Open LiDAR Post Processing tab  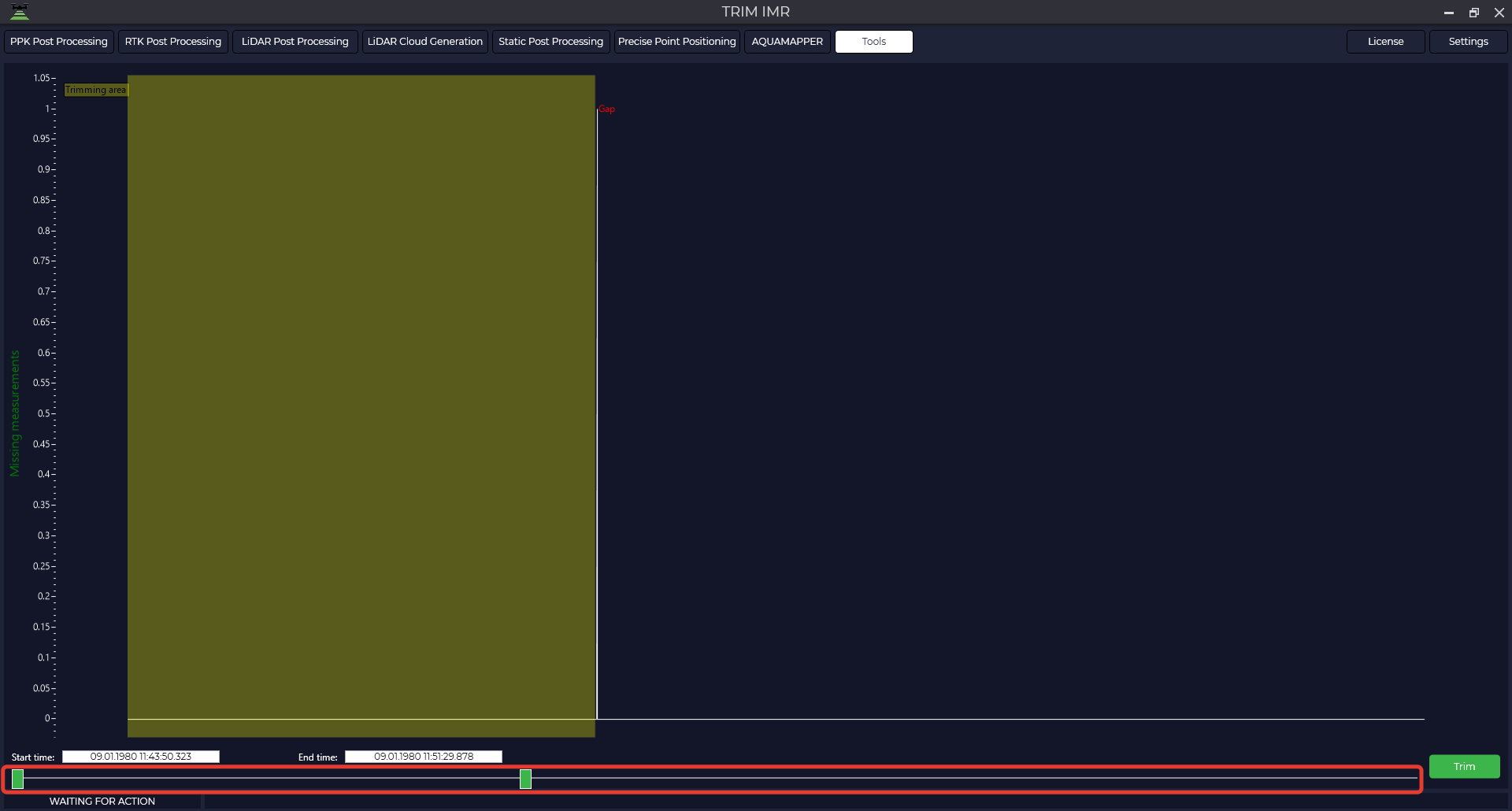(295, 42)
